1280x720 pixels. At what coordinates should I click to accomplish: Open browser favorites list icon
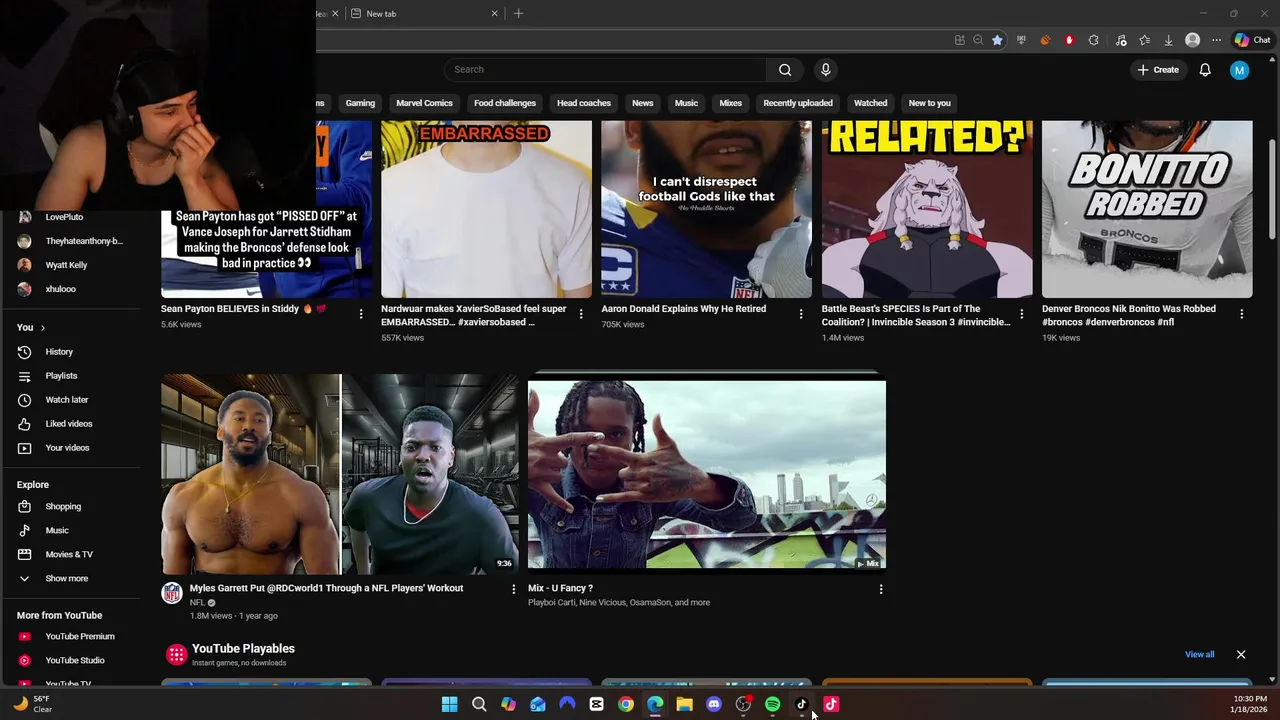click(1144, 40)
